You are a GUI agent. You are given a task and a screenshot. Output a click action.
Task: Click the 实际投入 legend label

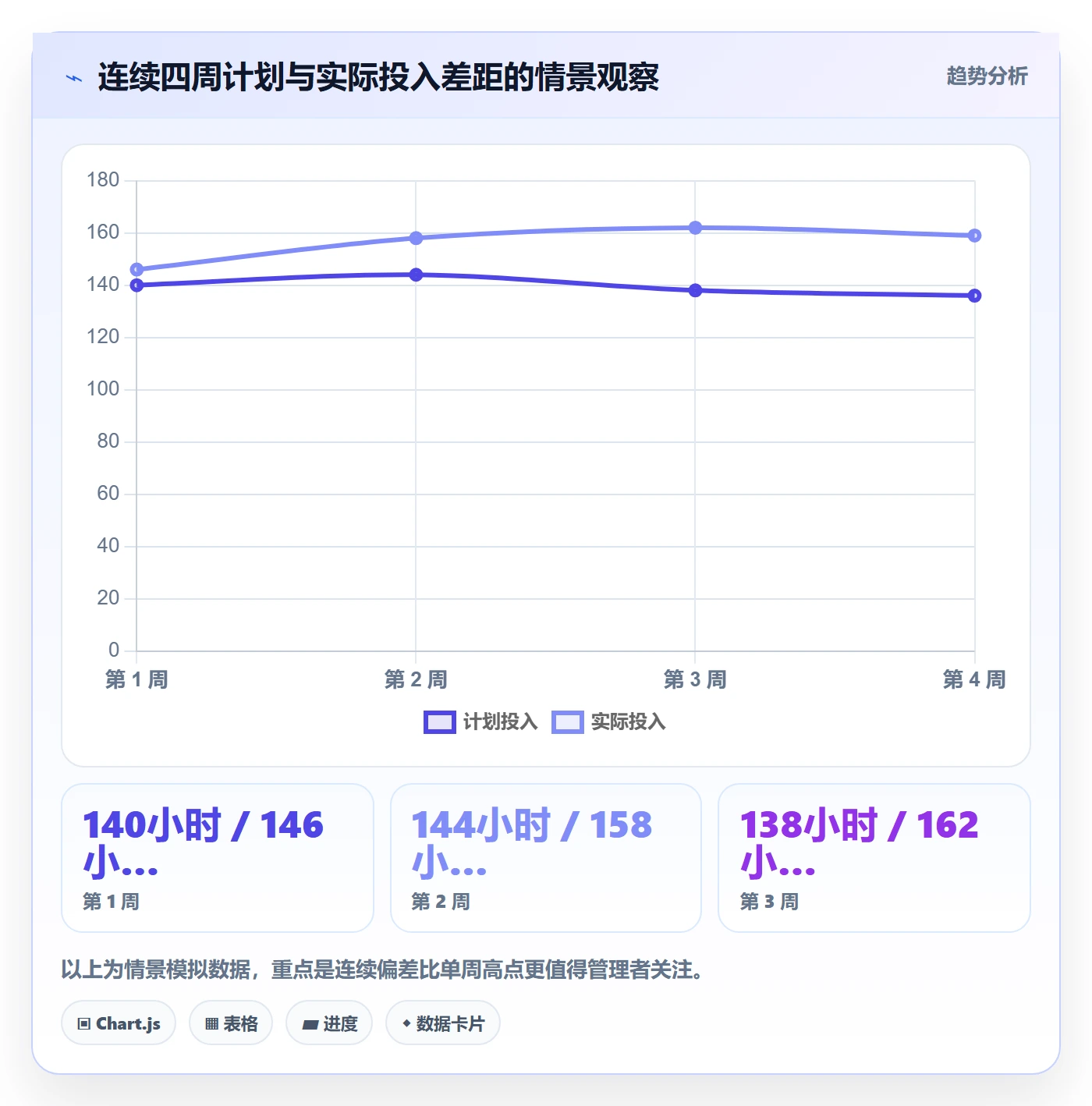(628, 721)
